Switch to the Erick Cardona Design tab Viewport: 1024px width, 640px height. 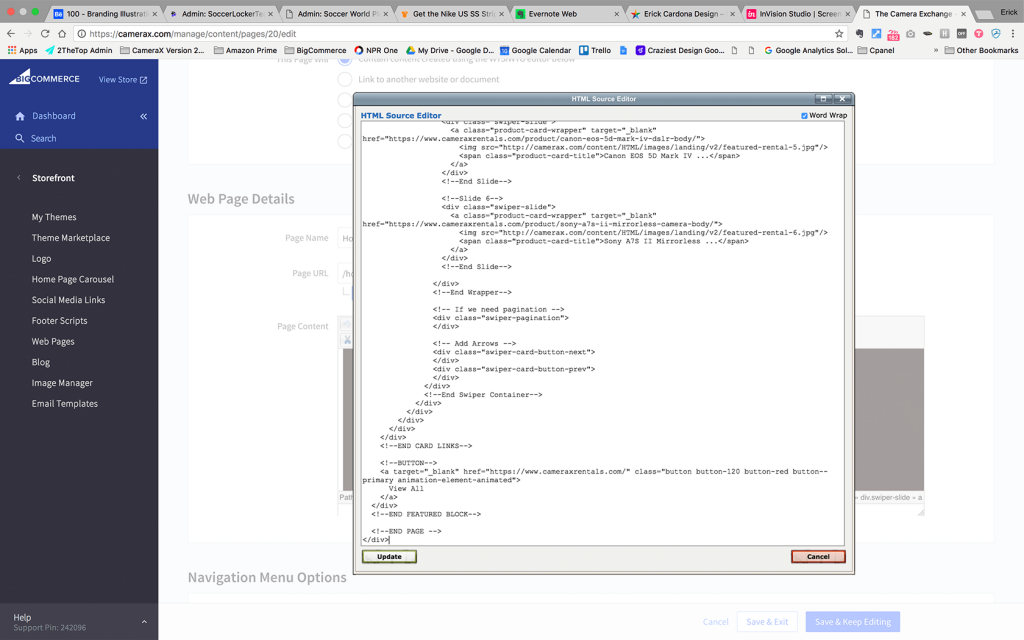point(683,14)
